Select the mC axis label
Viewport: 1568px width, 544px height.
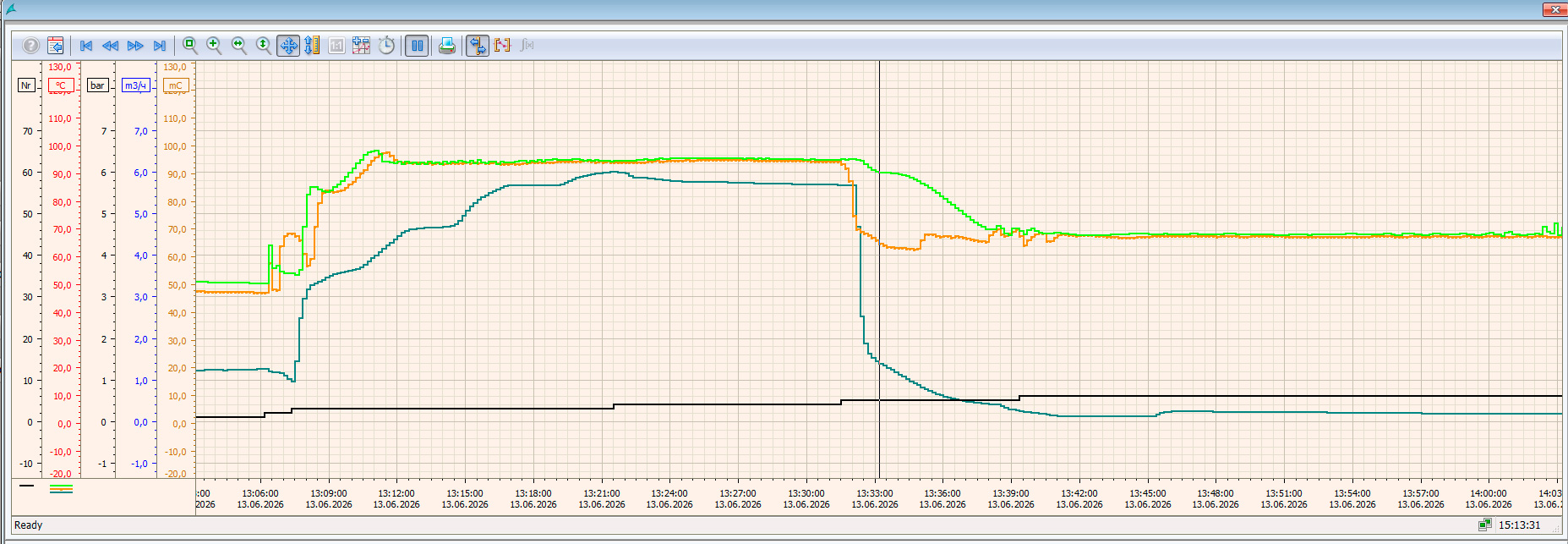pyautogui.click(x=176, y=85)
